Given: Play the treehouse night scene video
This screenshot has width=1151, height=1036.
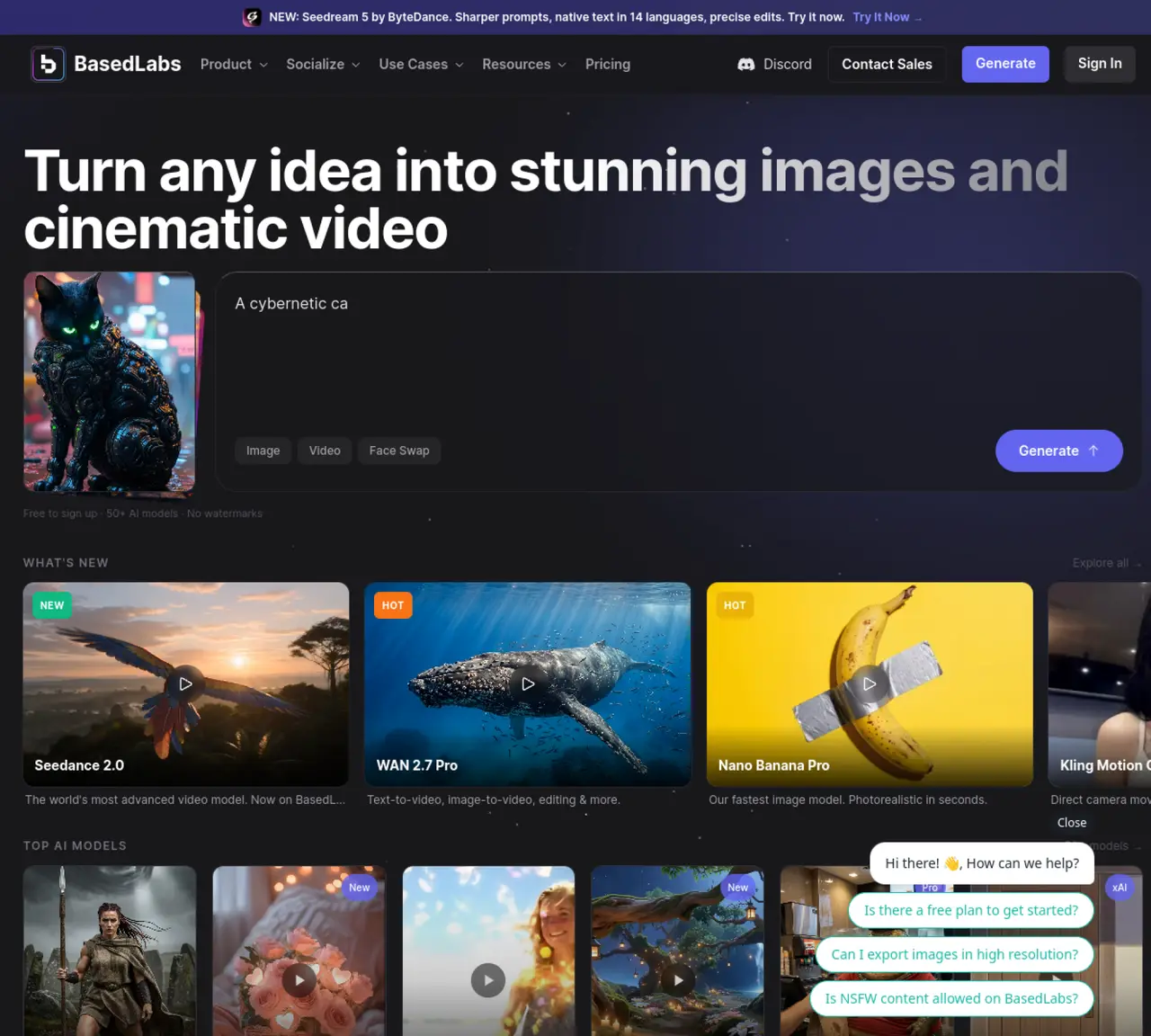Looking at the screenshot, I should pos(678,980).
